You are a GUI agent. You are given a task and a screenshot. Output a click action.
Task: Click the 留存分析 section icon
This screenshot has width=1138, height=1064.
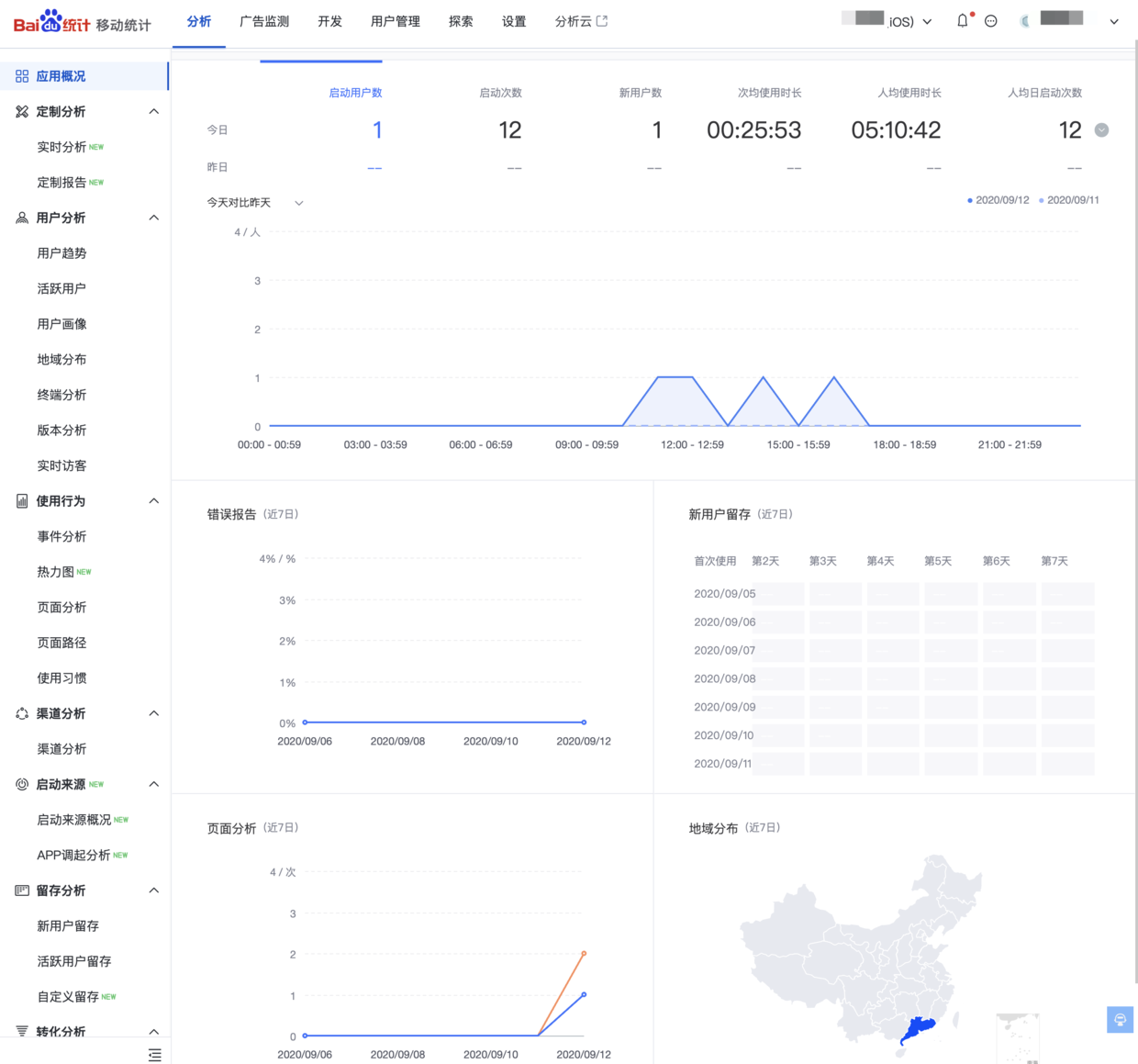coord(22,890)
